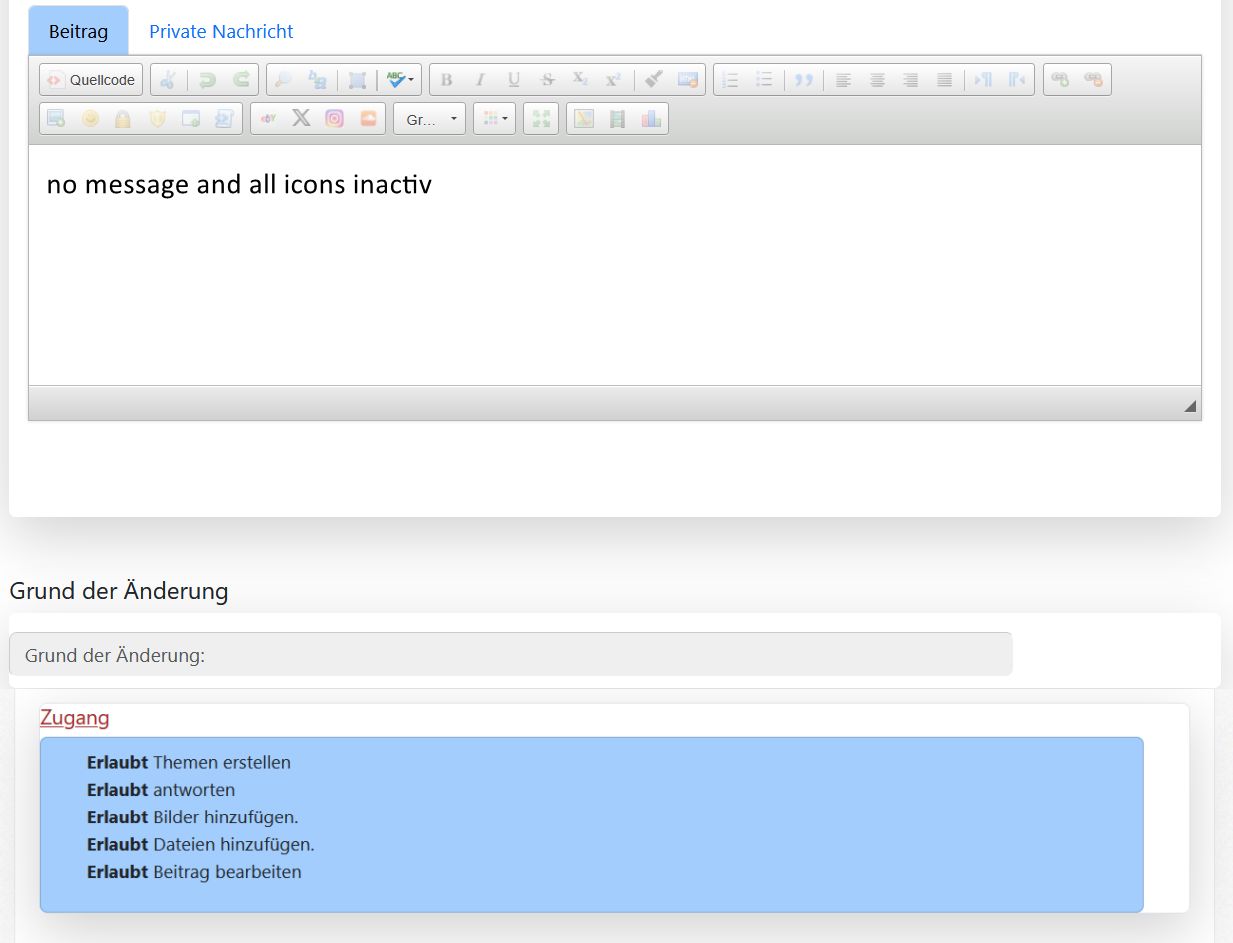Click the Zugang link
1233x943 pixels.
(x=75, y=718)
